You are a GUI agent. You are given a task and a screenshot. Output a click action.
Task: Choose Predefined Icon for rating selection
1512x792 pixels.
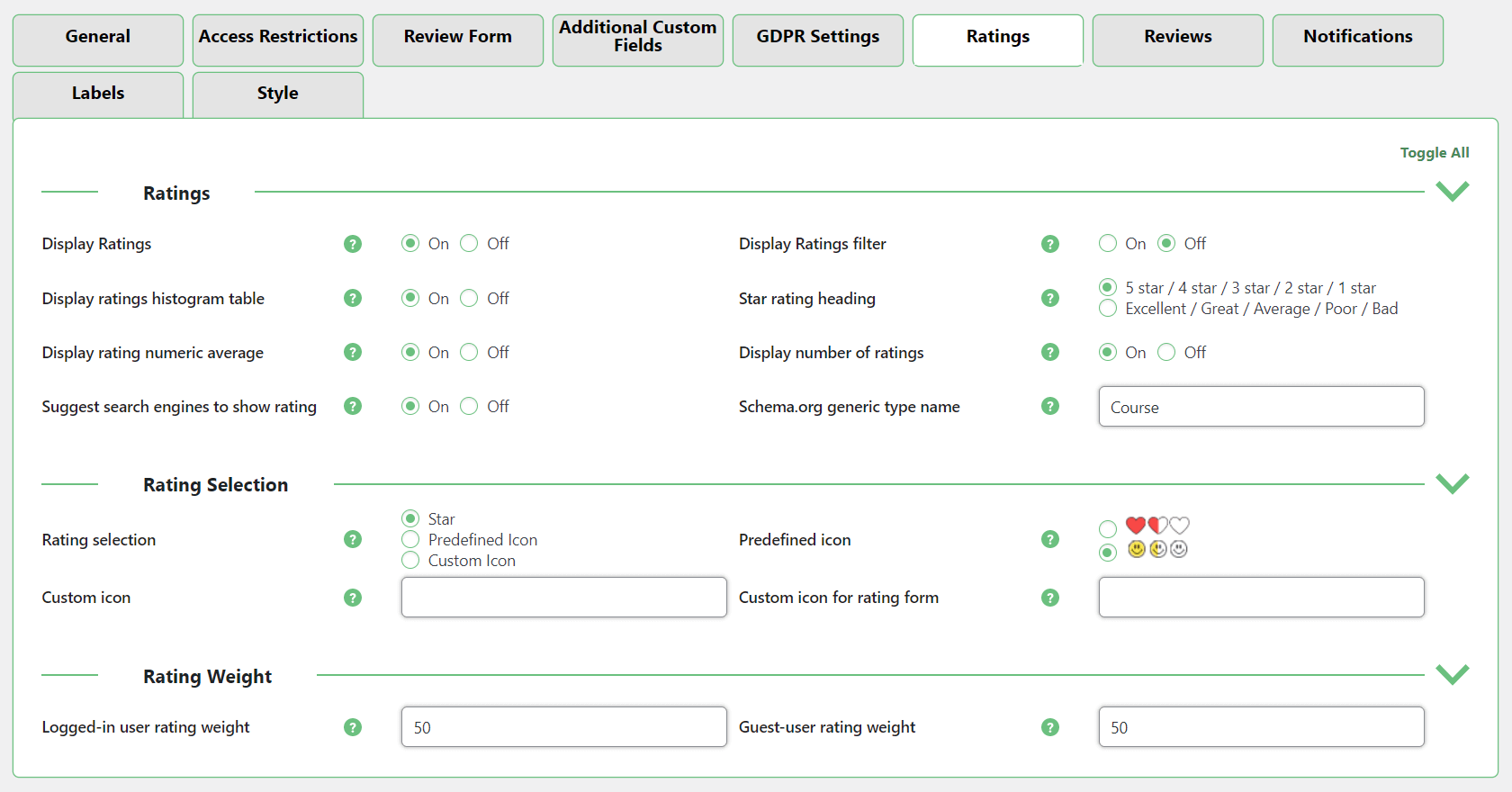(410, 539)
